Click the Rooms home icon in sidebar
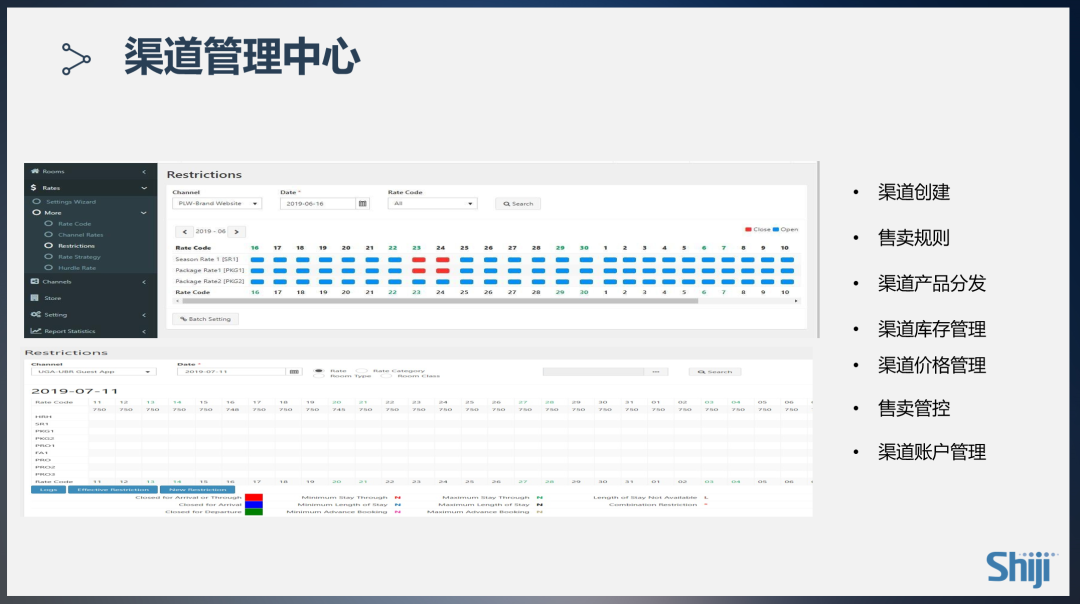 pos(34,171)
